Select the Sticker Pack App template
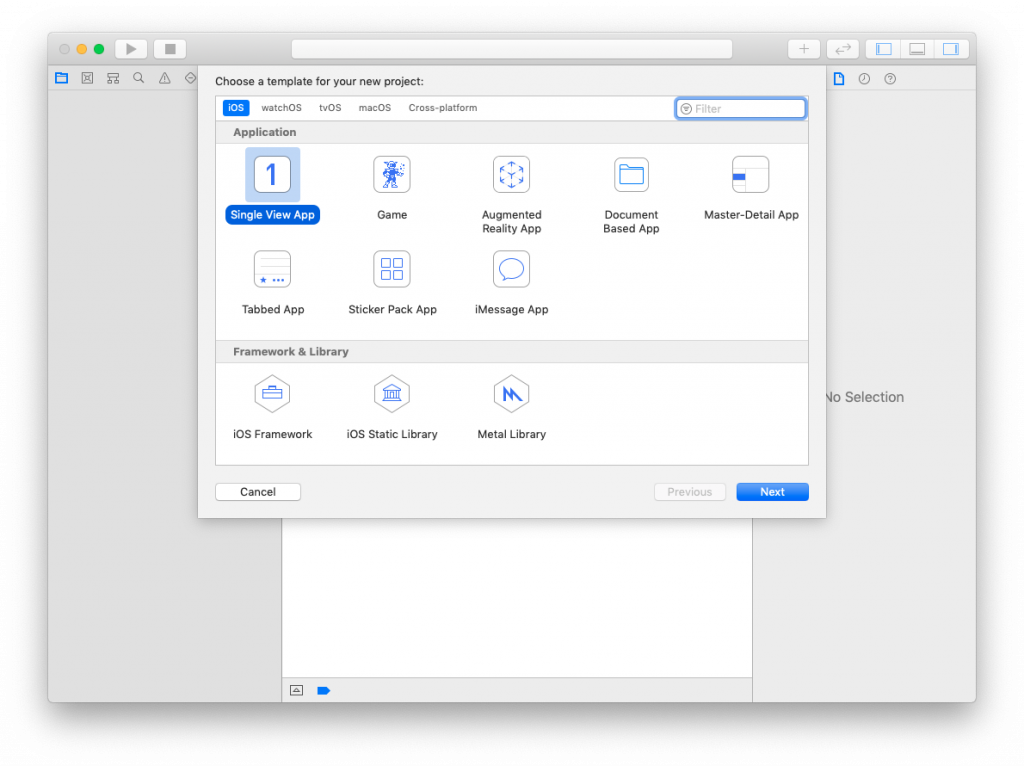 click(x=392, y=282)
